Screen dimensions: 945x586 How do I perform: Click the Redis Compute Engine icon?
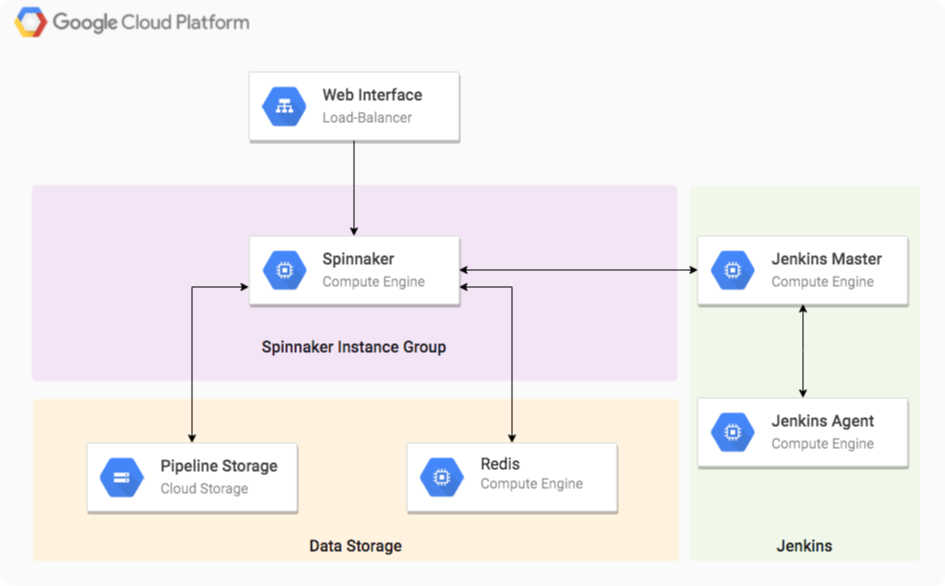tap(442, 477)
